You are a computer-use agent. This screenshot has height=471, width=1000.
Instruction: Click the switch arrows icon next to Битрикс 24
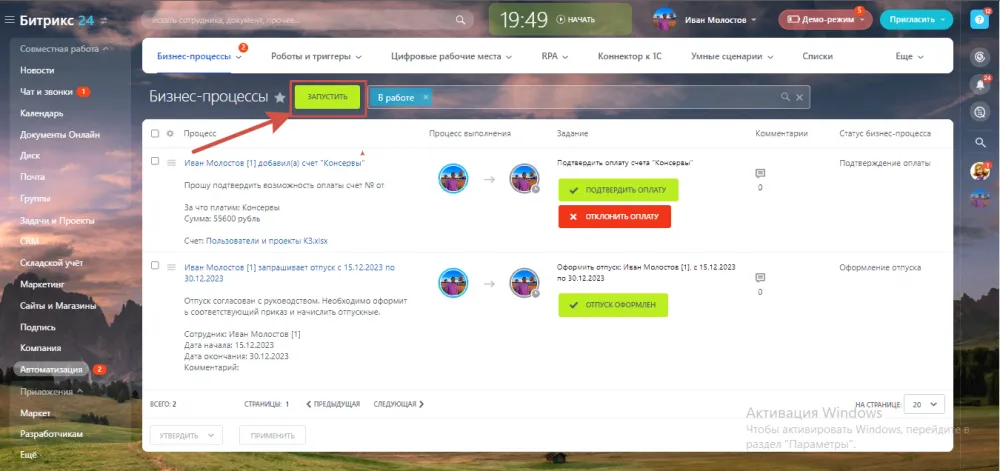coord(105,21)
